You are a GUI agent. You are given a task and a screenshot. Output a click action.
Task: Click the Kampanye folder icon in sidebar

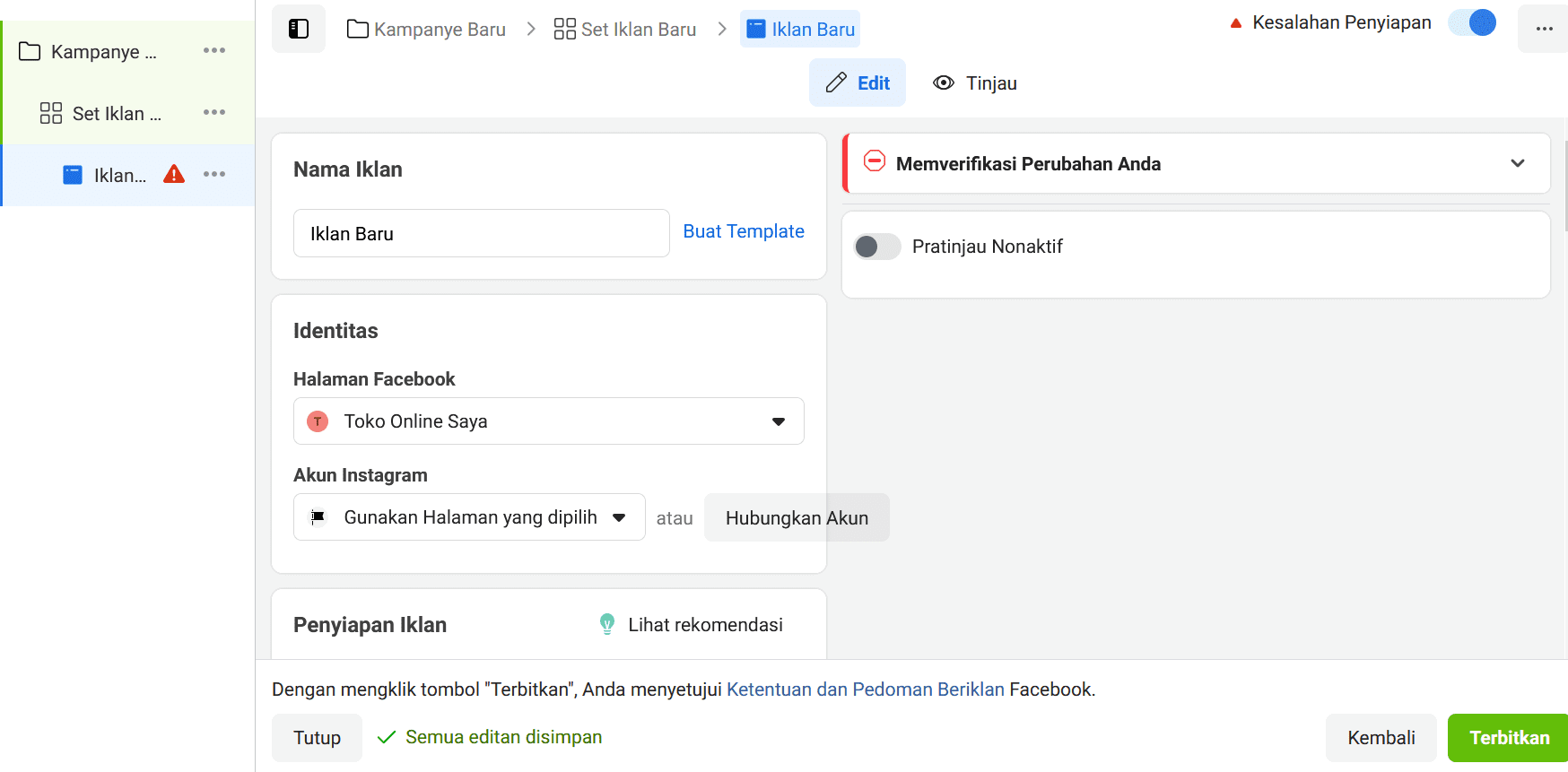click(30, 51)
